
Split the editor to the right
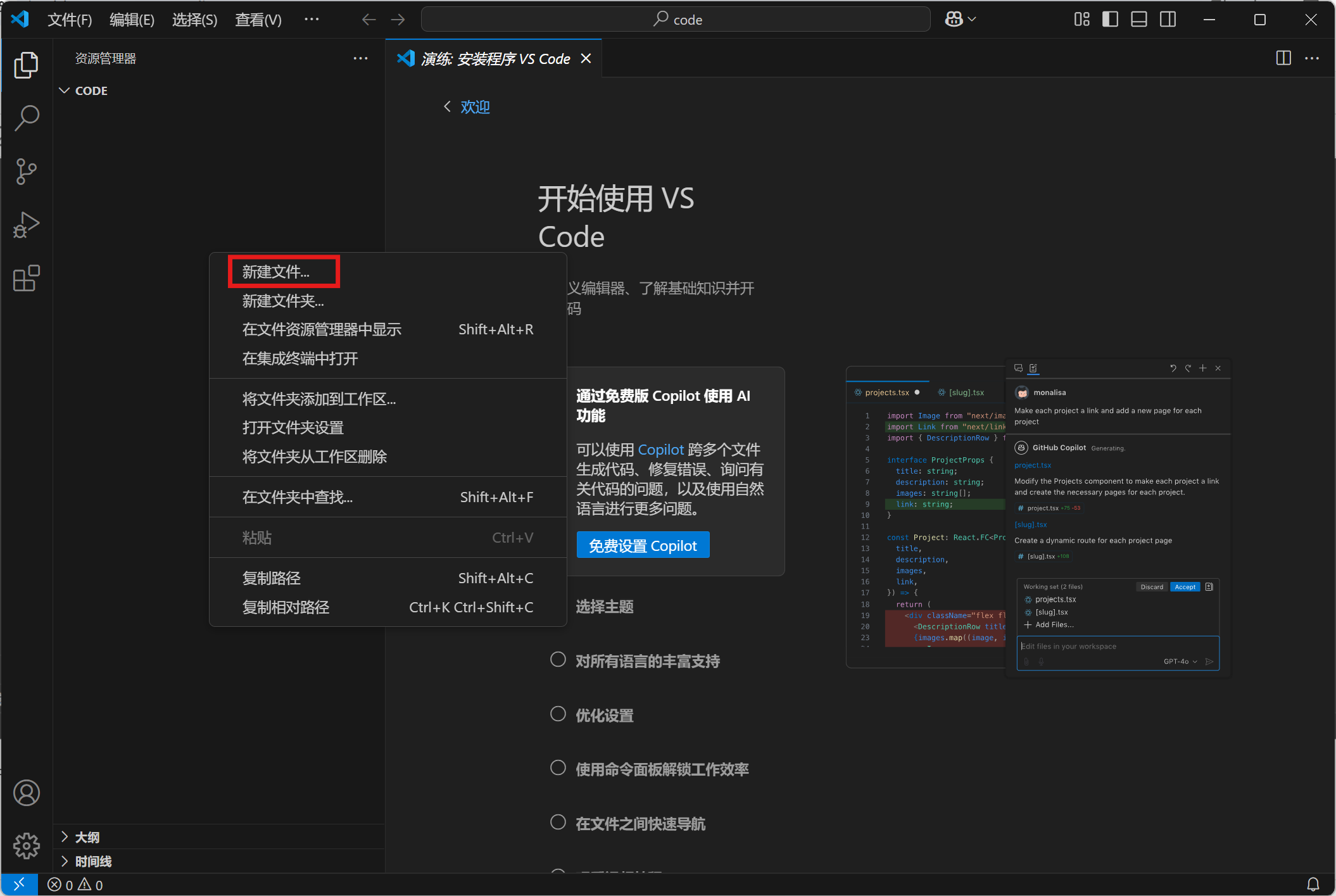click(x=1283, y=58)
